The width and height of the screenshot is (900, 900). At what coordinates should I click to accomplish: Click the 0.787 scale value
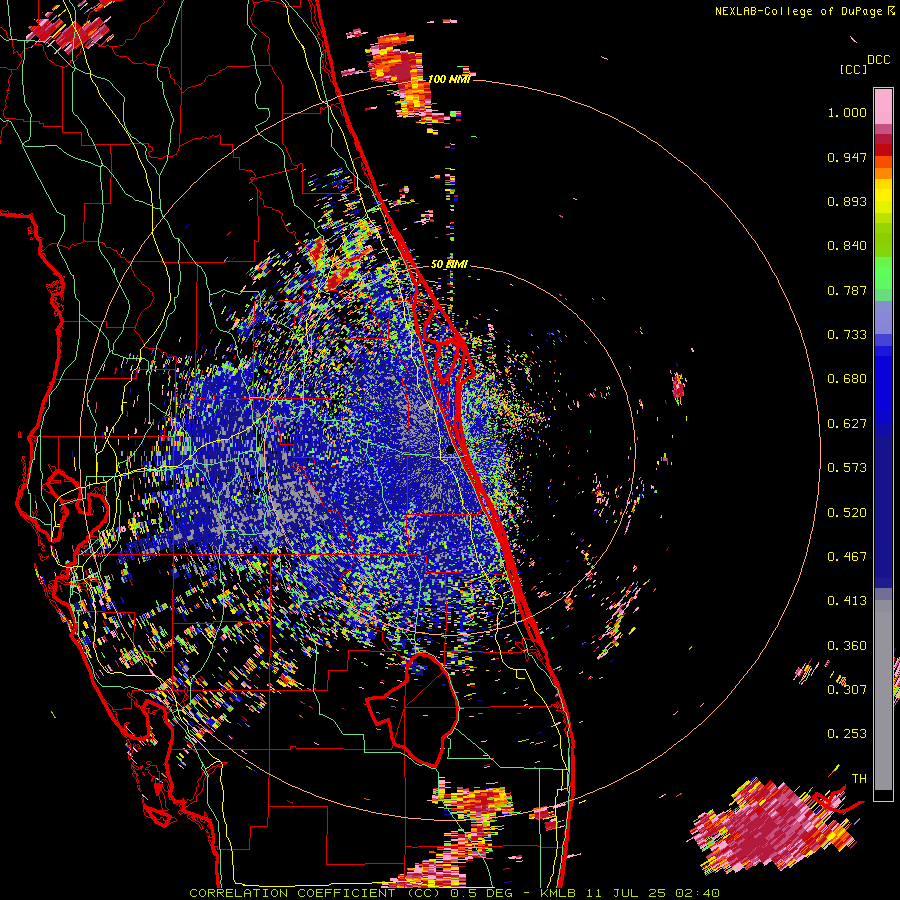pyautogui.click(x=847, y=290)
